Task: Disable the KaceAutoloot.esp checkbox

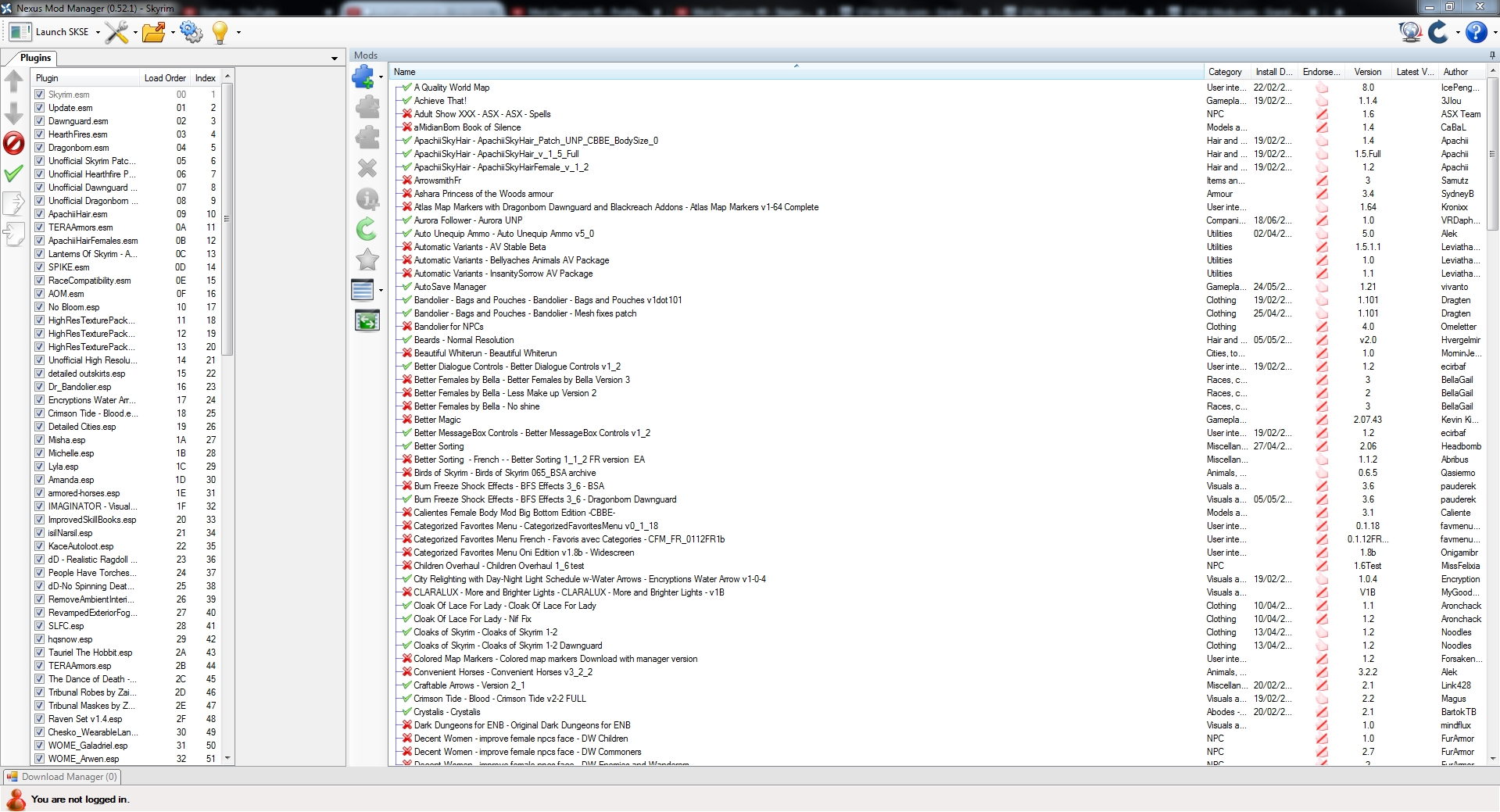Action: [40, 546]
